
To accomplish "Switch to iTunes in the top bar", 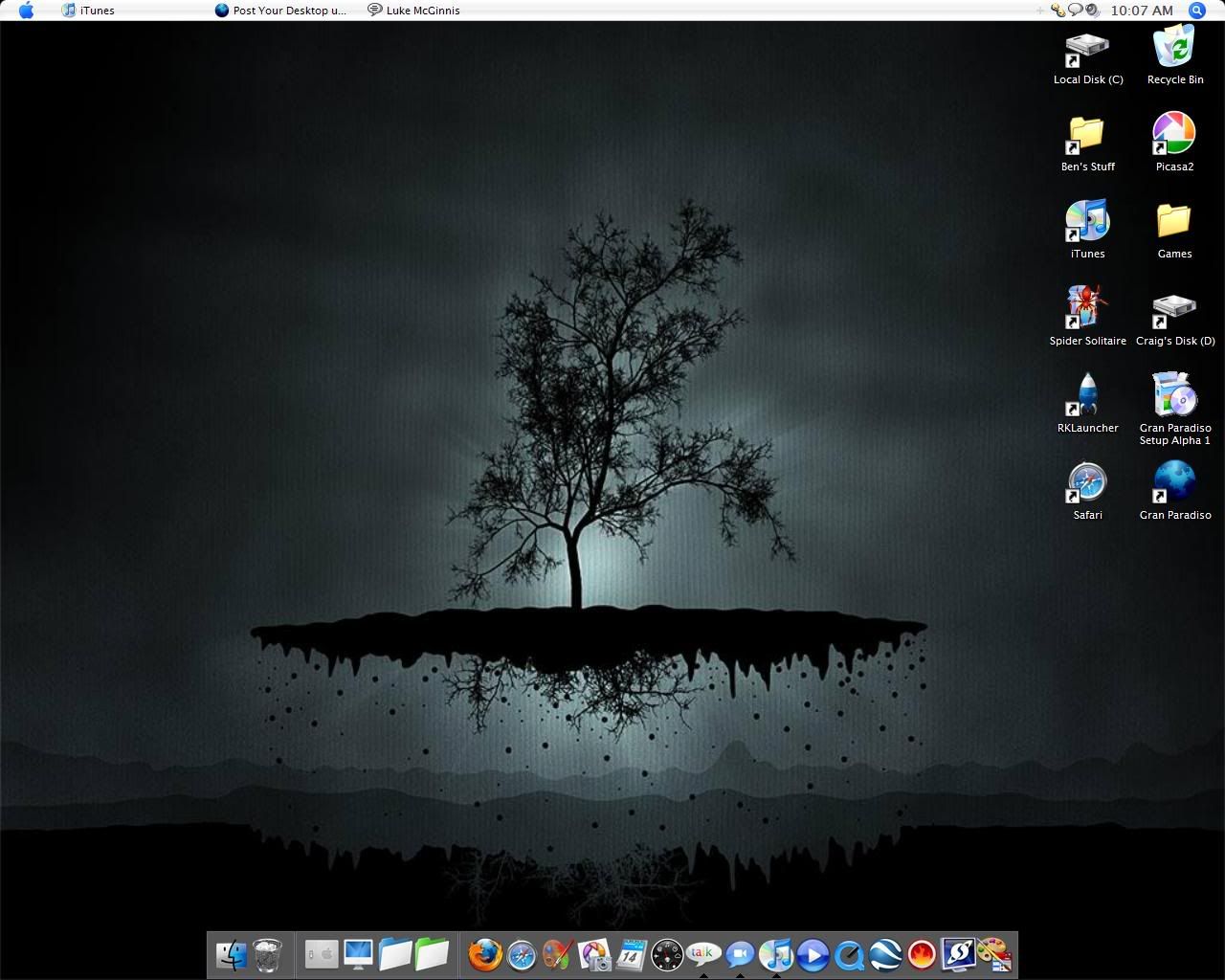I will tap(88, 11).
